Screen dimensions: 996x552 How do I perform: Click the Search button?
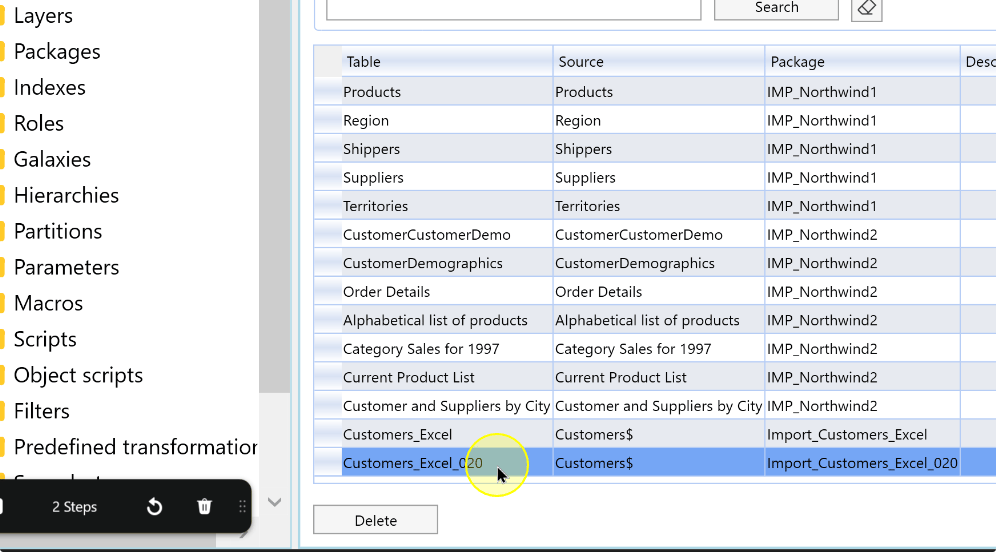776,8
